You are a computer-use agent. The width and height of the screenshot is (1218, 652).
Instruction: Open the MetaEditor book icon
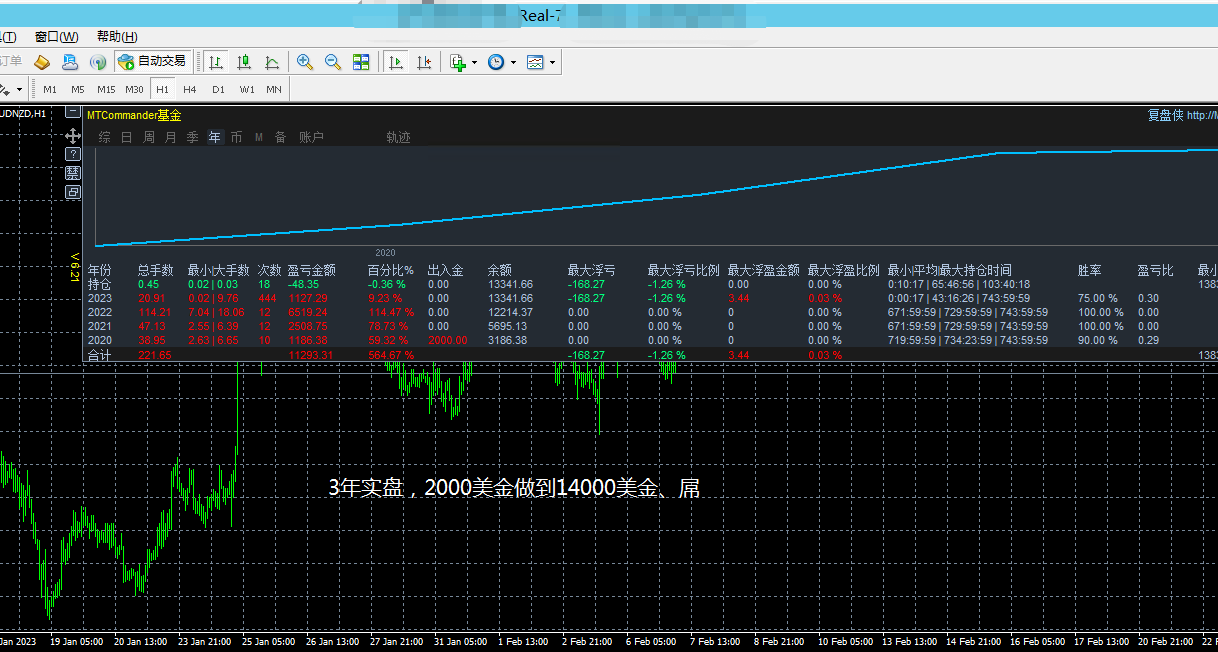point(42,62)
